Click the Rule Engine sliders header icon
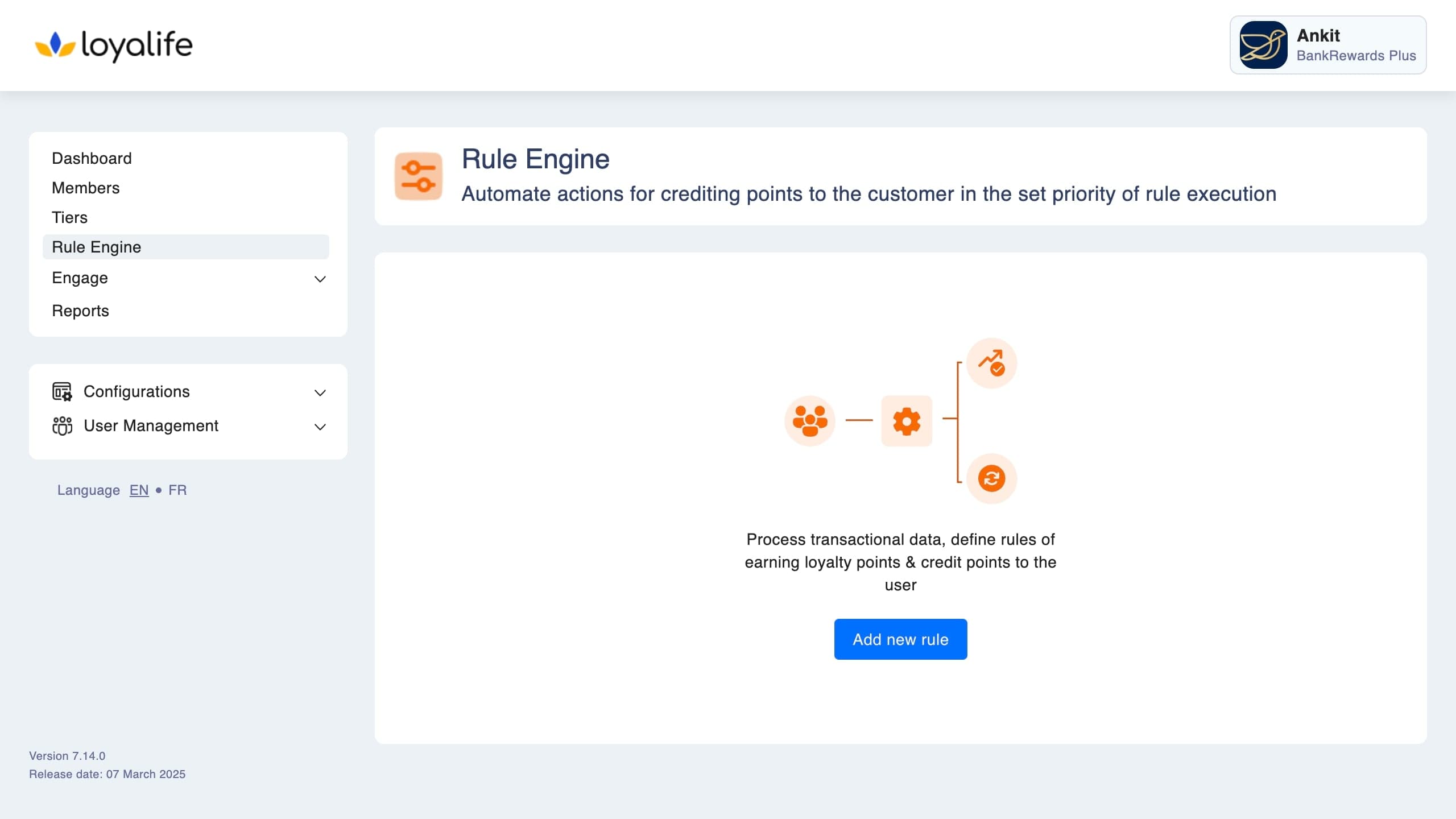This screenshot has width=1456, height=819. [419, 176]
